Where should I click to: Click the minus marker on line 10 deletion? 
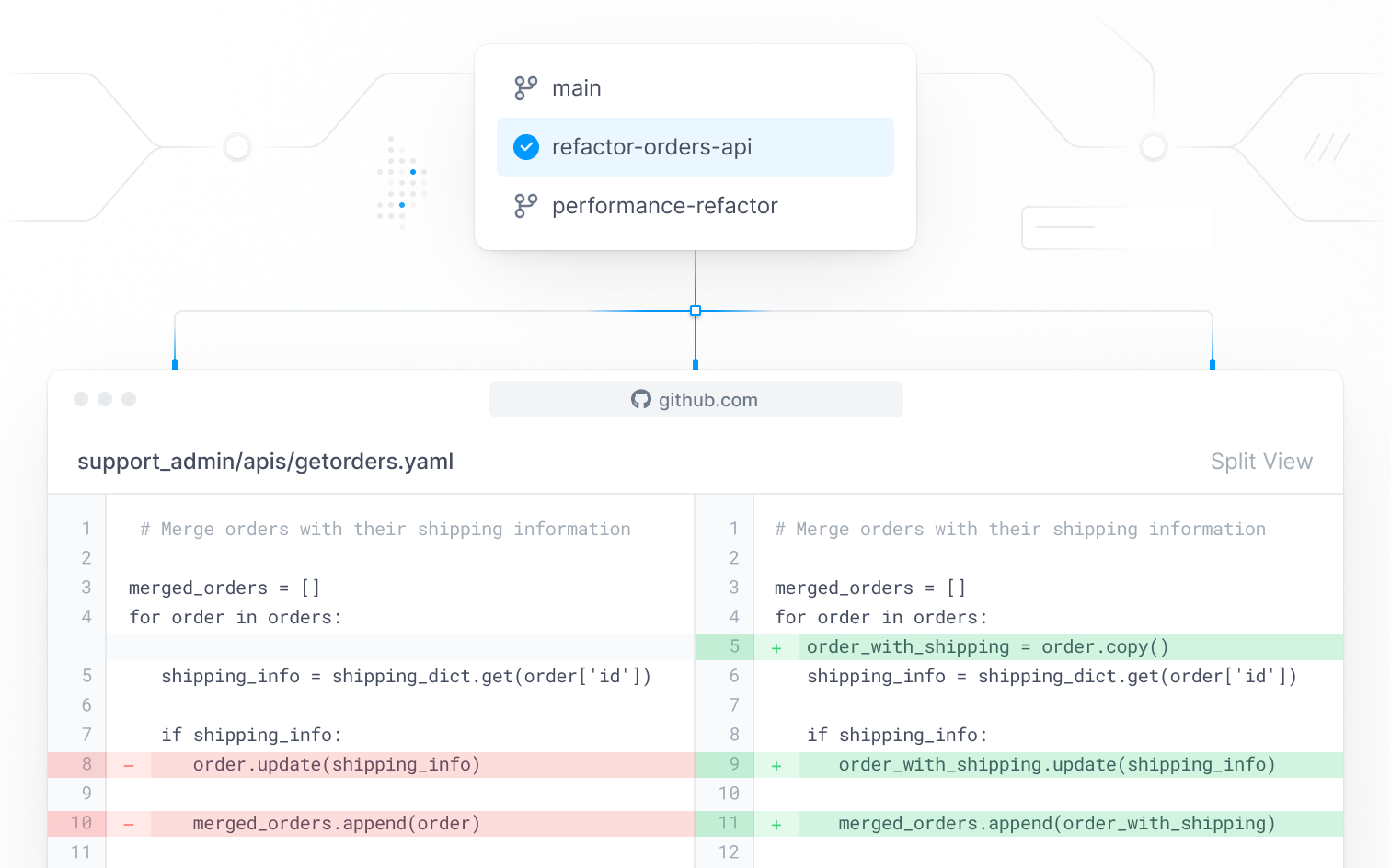point(128,823)
